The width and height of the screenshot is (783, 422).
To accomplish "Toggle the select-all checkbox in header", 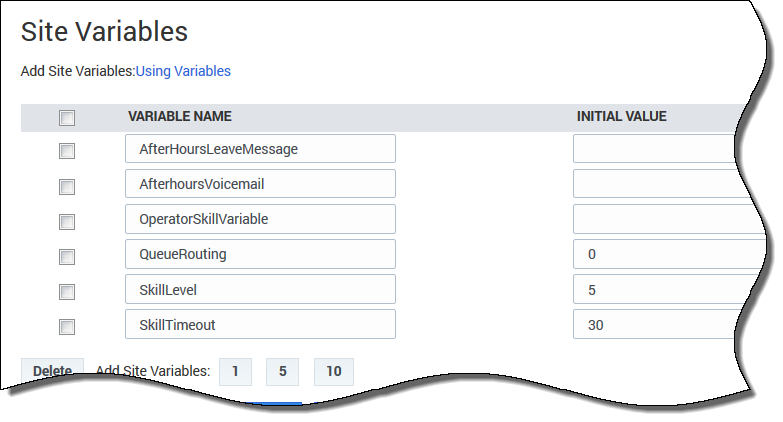I will click(x=67, y=118).
